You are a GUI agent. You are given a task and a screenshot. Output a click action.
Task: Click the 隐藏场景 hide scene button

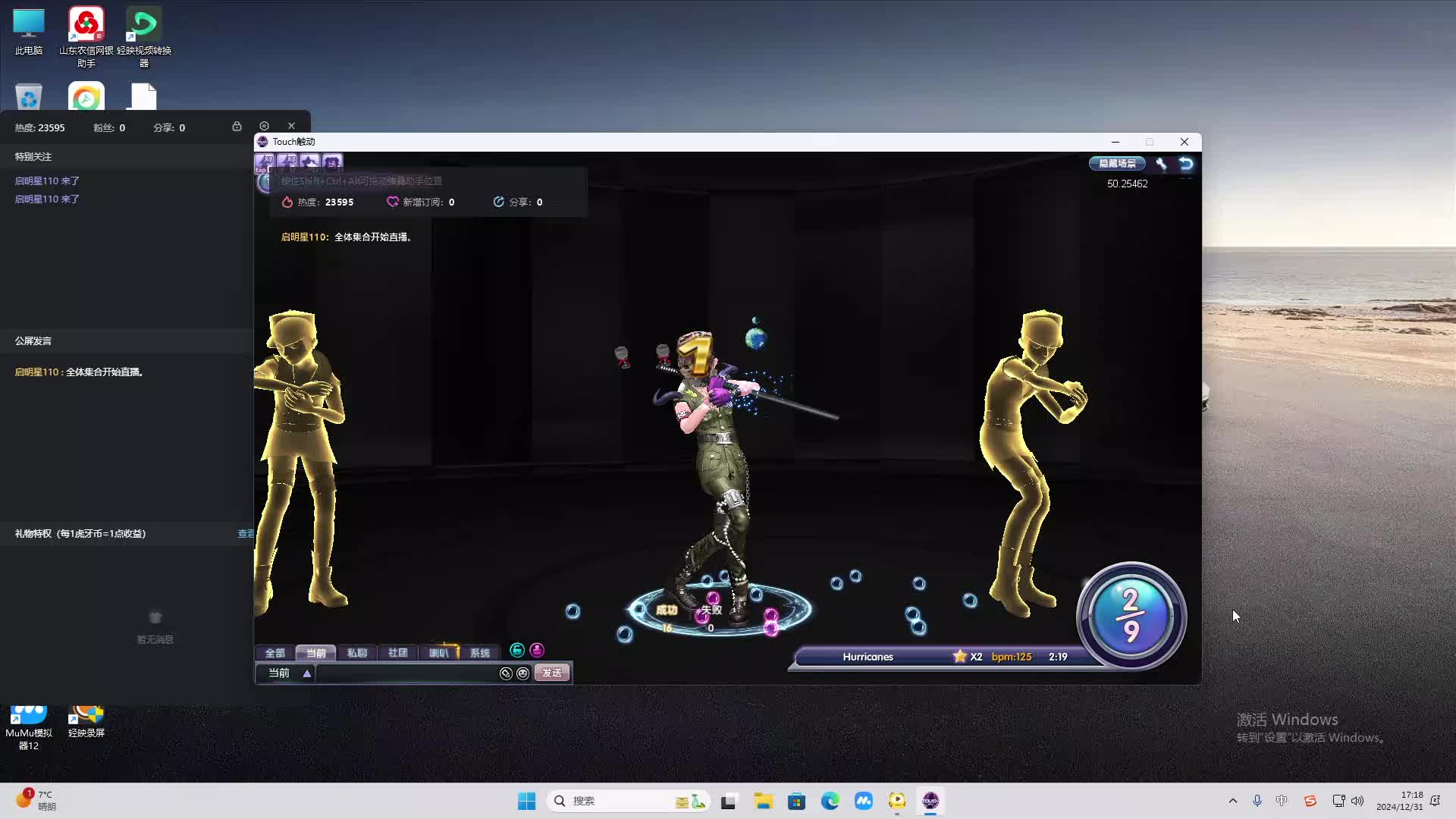[1117, 164]
